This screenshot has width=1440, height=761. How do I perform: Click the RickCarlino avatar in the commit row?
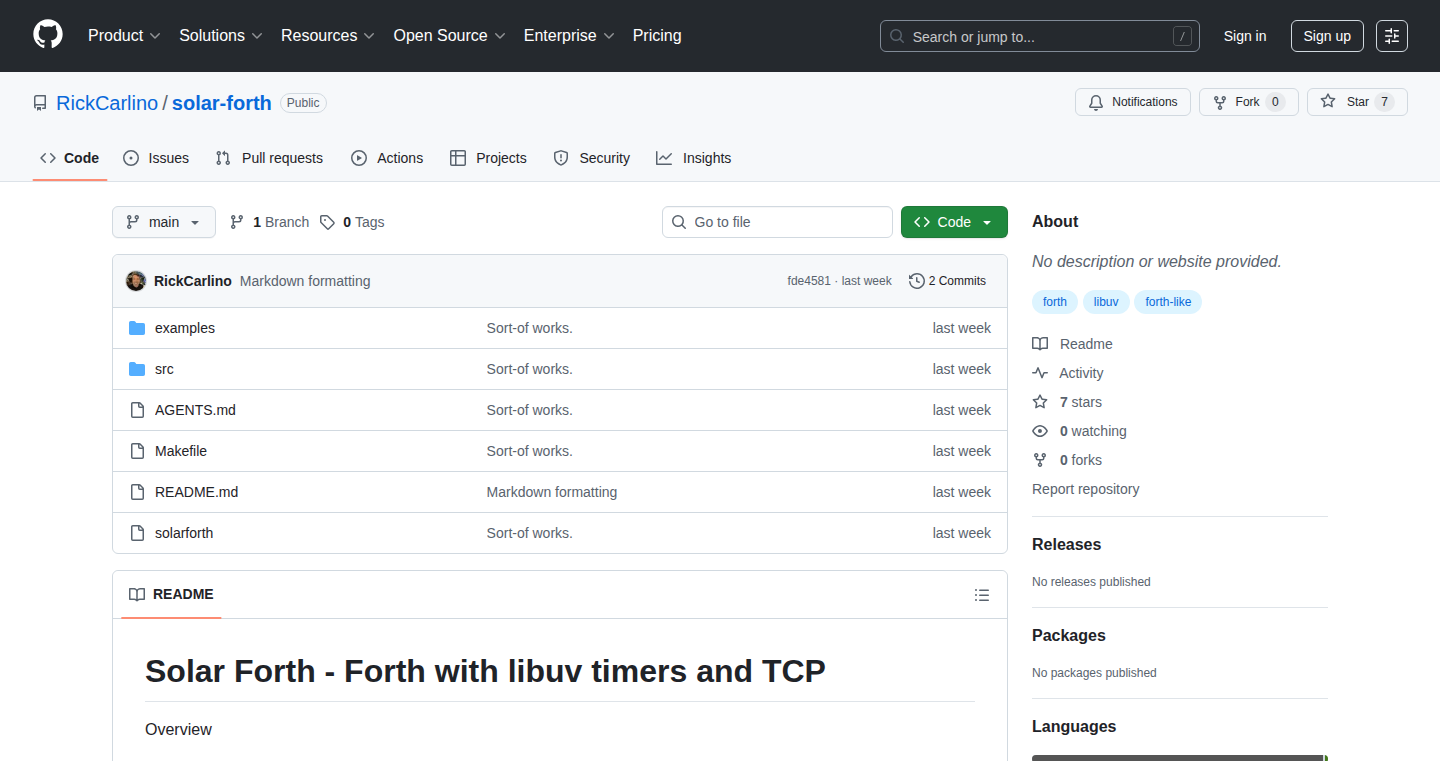tap(136, 281)
